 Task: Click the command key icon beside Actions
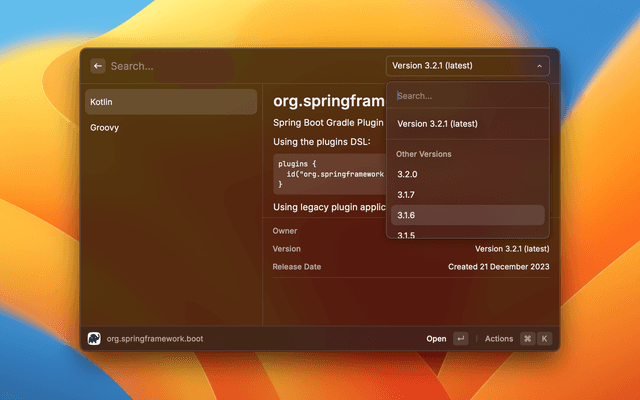click(x=527, y=338)
